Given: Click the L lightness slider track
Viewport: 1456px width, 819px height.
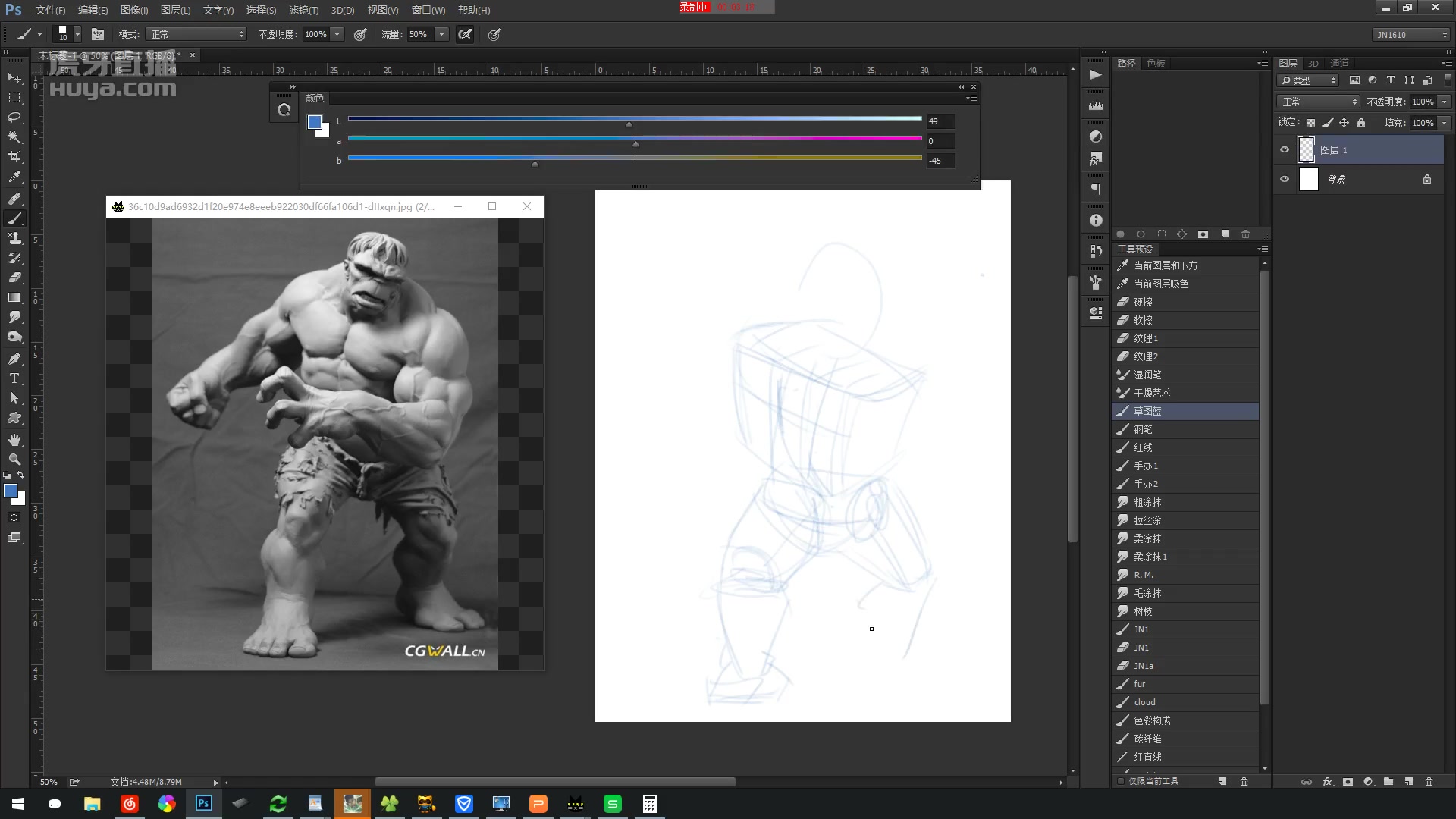Looking at the screenshot, I should pyautogui.click(x=635, y=118).
